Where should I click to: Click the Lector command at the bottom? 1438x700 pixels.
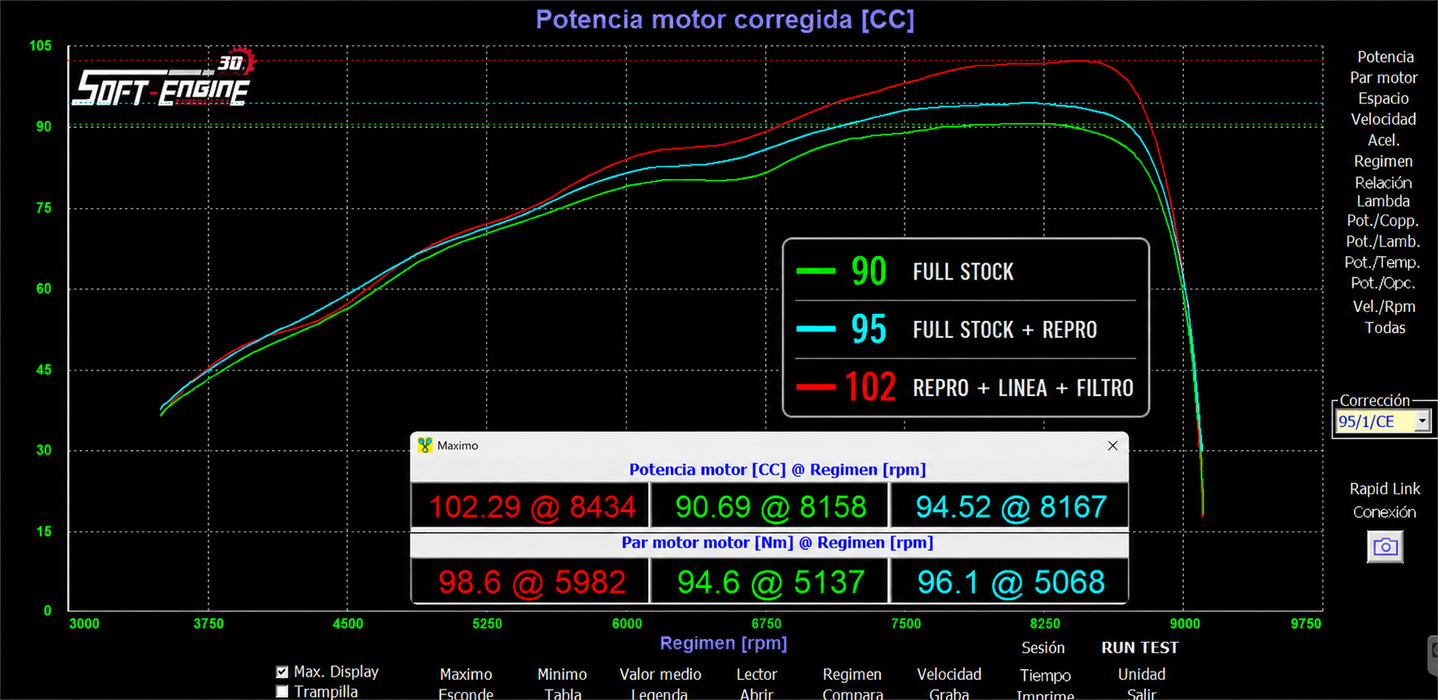(756, 675)
